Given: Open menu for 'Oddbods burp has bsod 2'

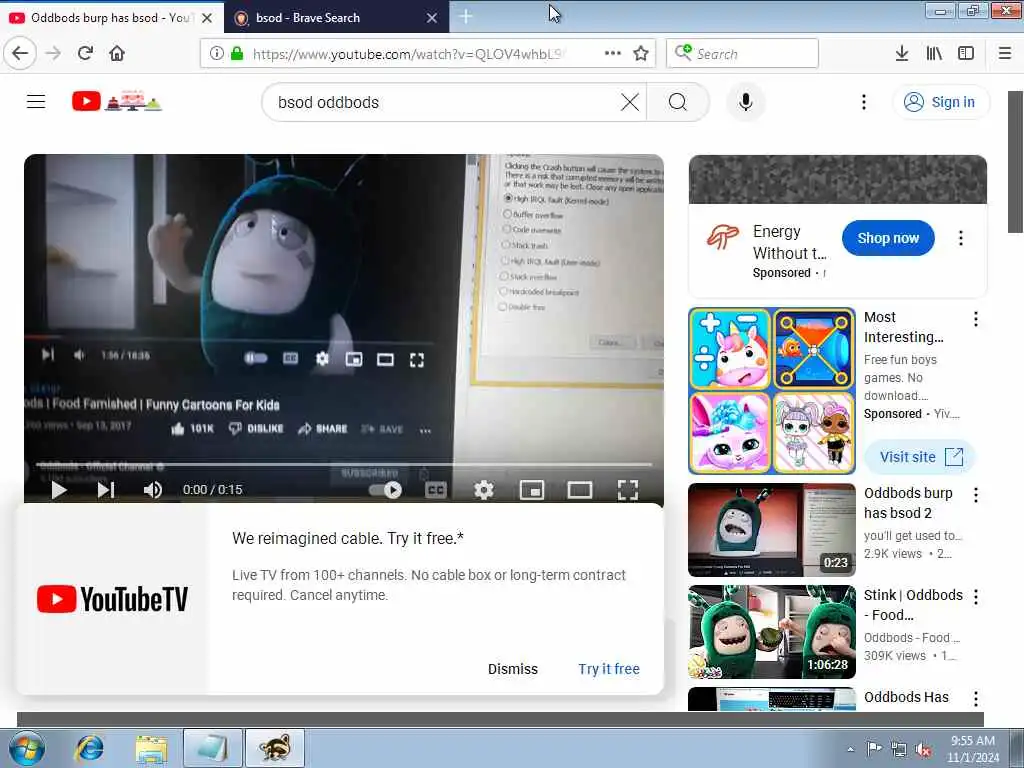Looking at the screenshot, I should 976,495.
